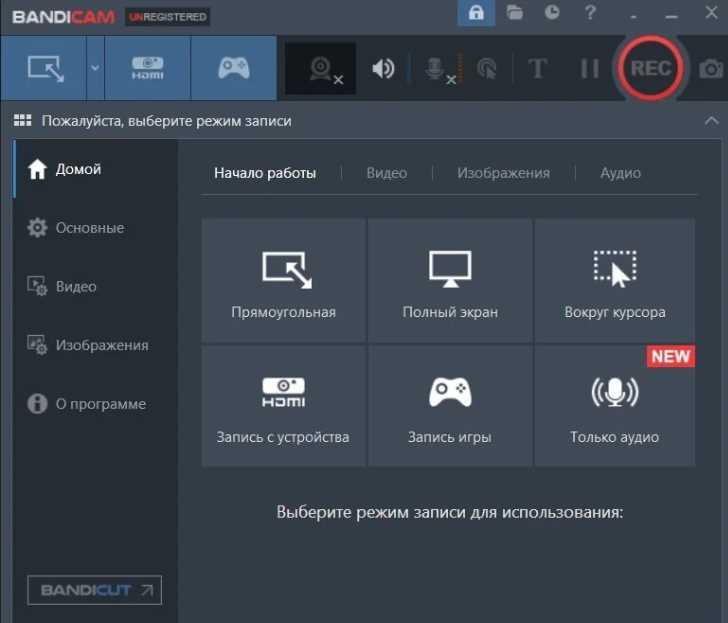Click the text overlay T icon
Image resolution: width=728 pixels, height=623 pixels.
click(538, 69)
